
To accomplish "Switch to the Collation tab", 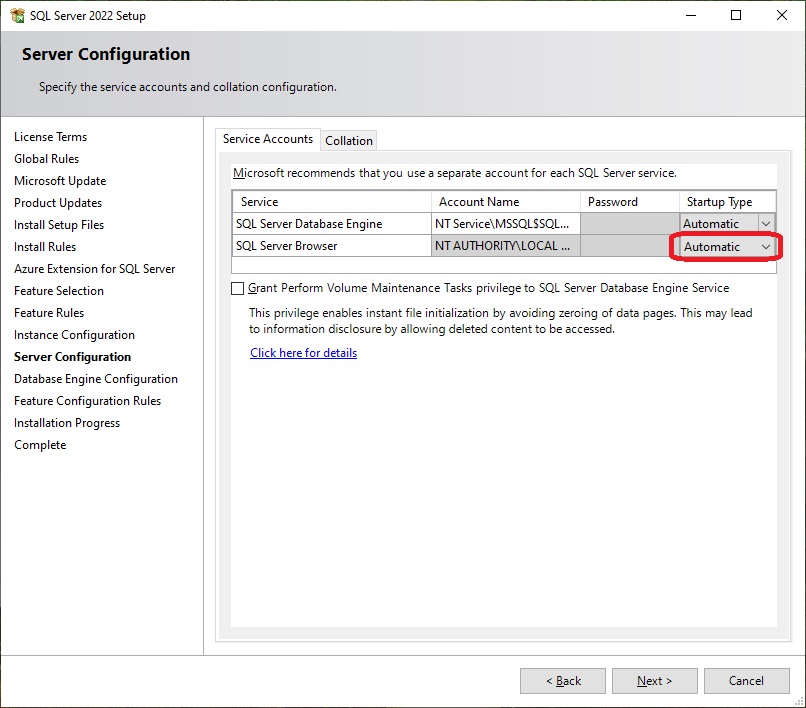I will coord(349,141).
